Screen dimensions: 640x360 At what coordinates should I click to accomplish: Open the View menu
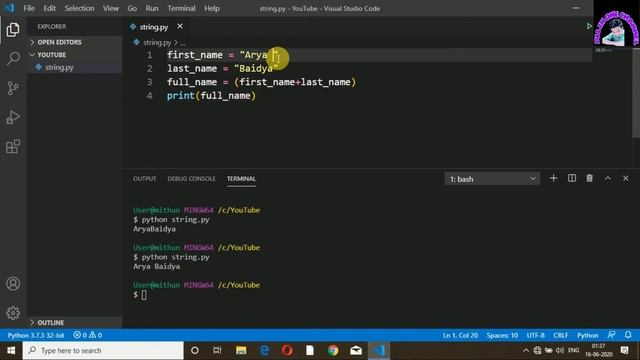(111, 8)
